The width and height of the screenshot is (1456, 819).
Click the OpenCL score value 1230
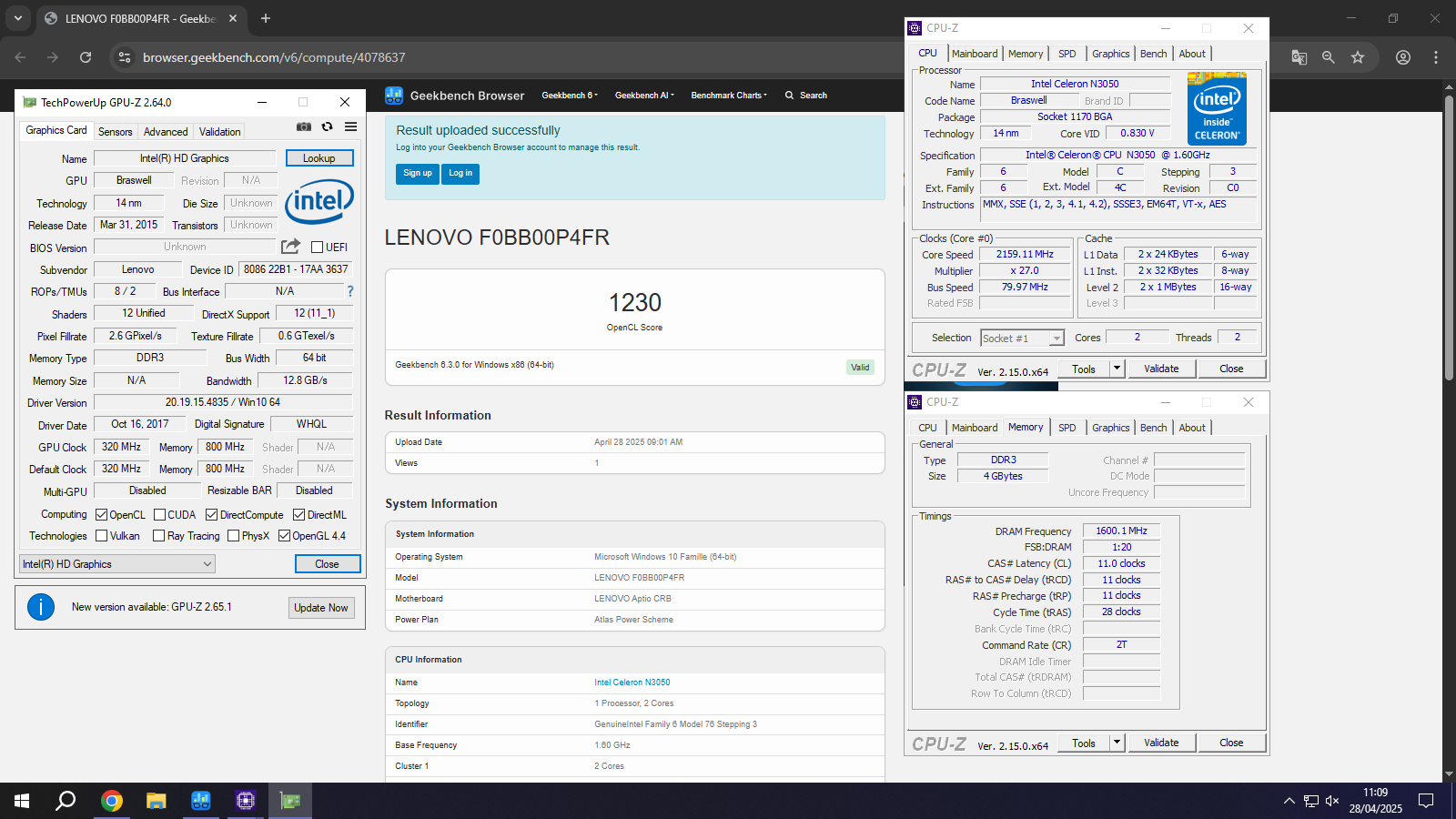tap(635, 303)
